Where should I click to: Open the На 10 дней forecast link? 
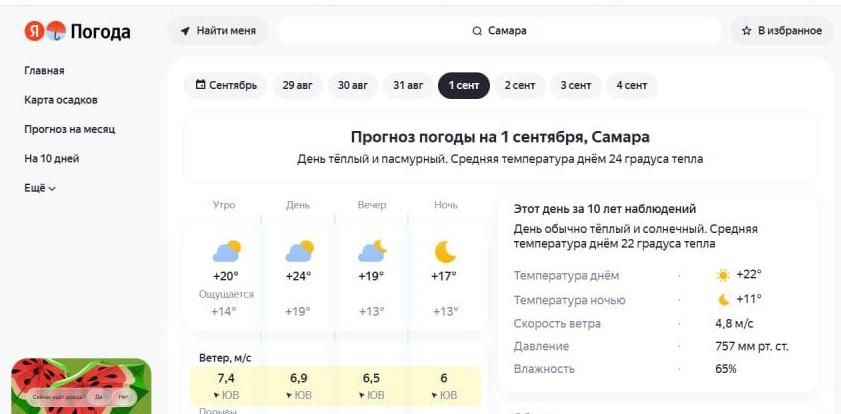(x=51, y=159)
